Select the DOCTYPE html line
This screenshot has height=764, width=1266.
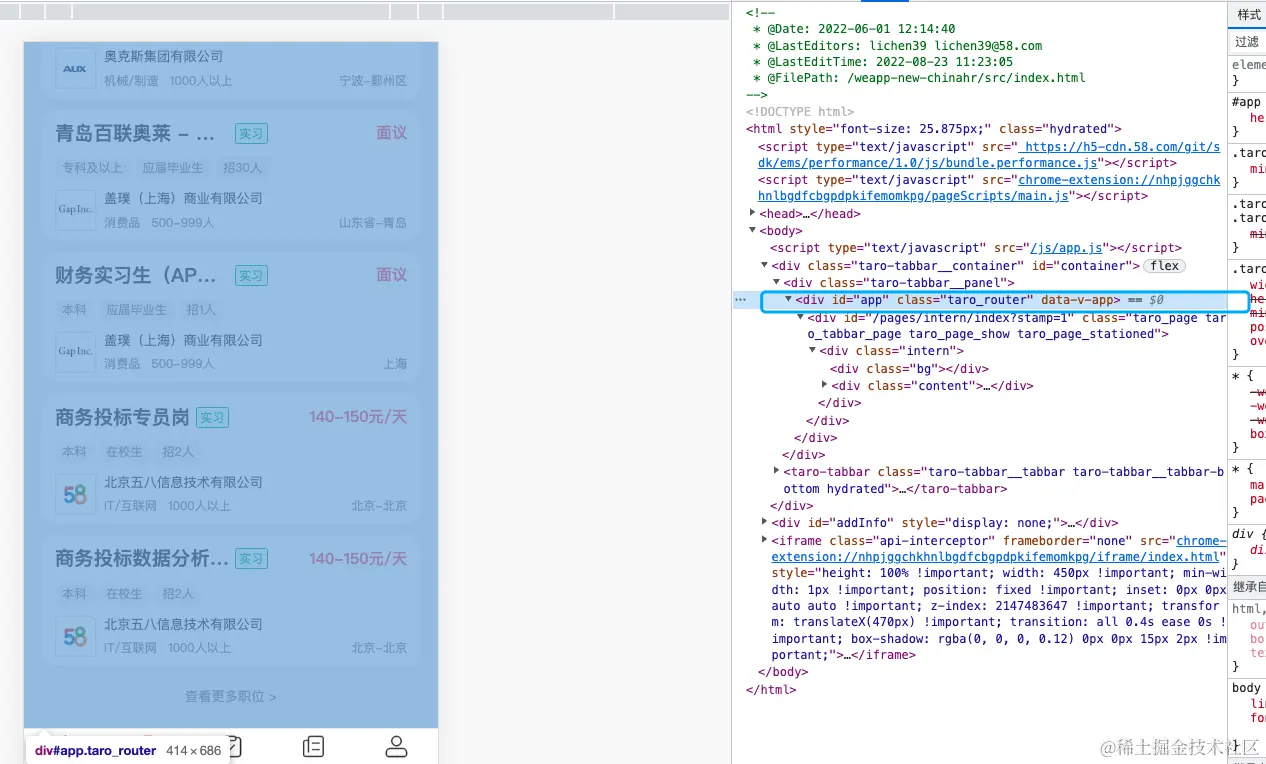[x=800, y=112]
